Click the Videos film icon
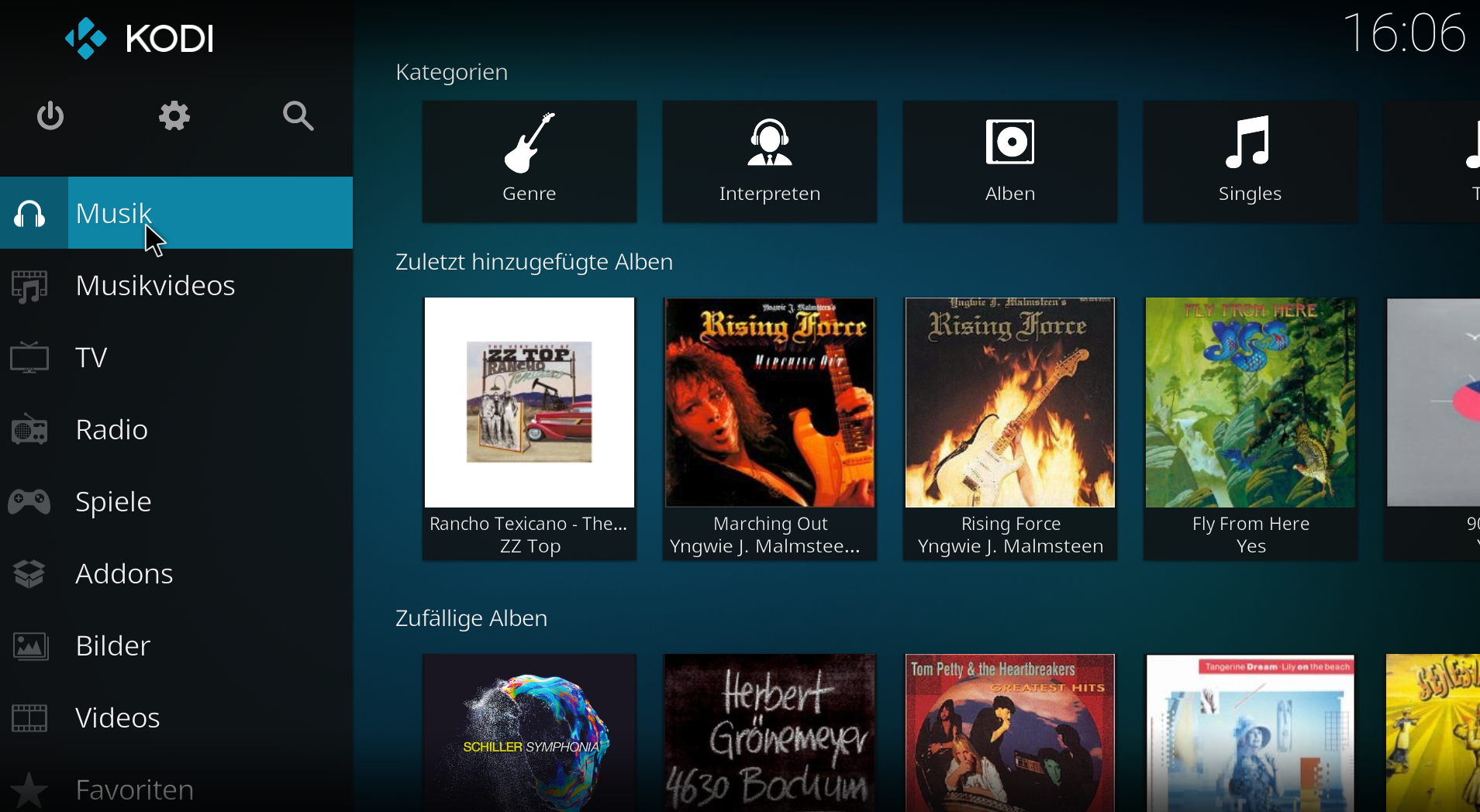Screen dimensions: 1480x812 [29, 717]
